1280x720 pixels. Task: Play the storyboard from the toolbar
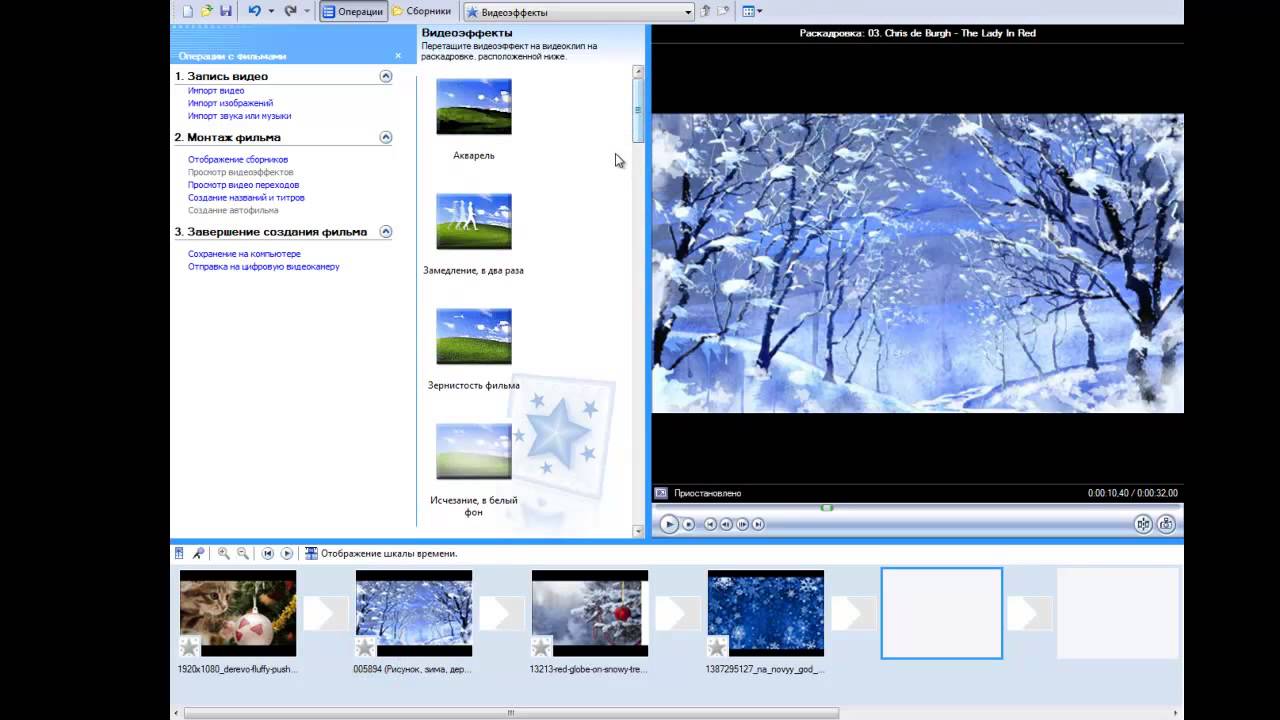coord(287,553)
